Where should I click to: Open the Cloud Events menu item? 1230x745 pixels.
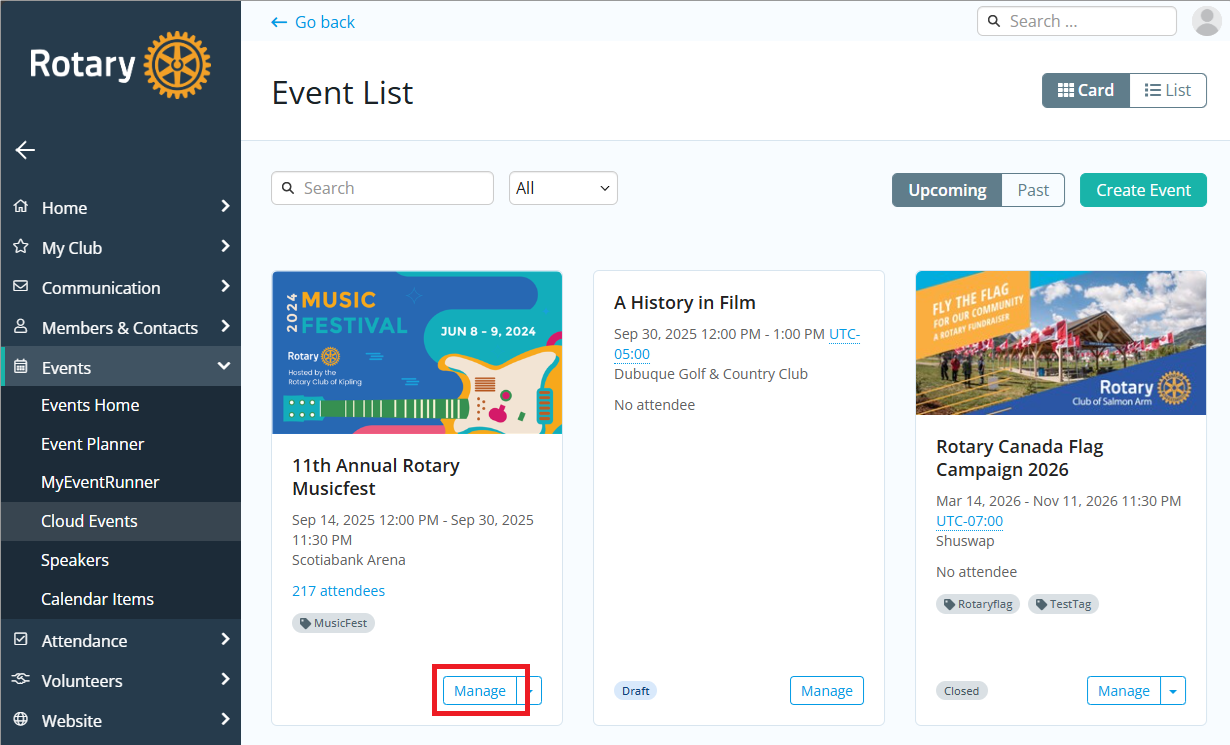click(x=90, y=521)
